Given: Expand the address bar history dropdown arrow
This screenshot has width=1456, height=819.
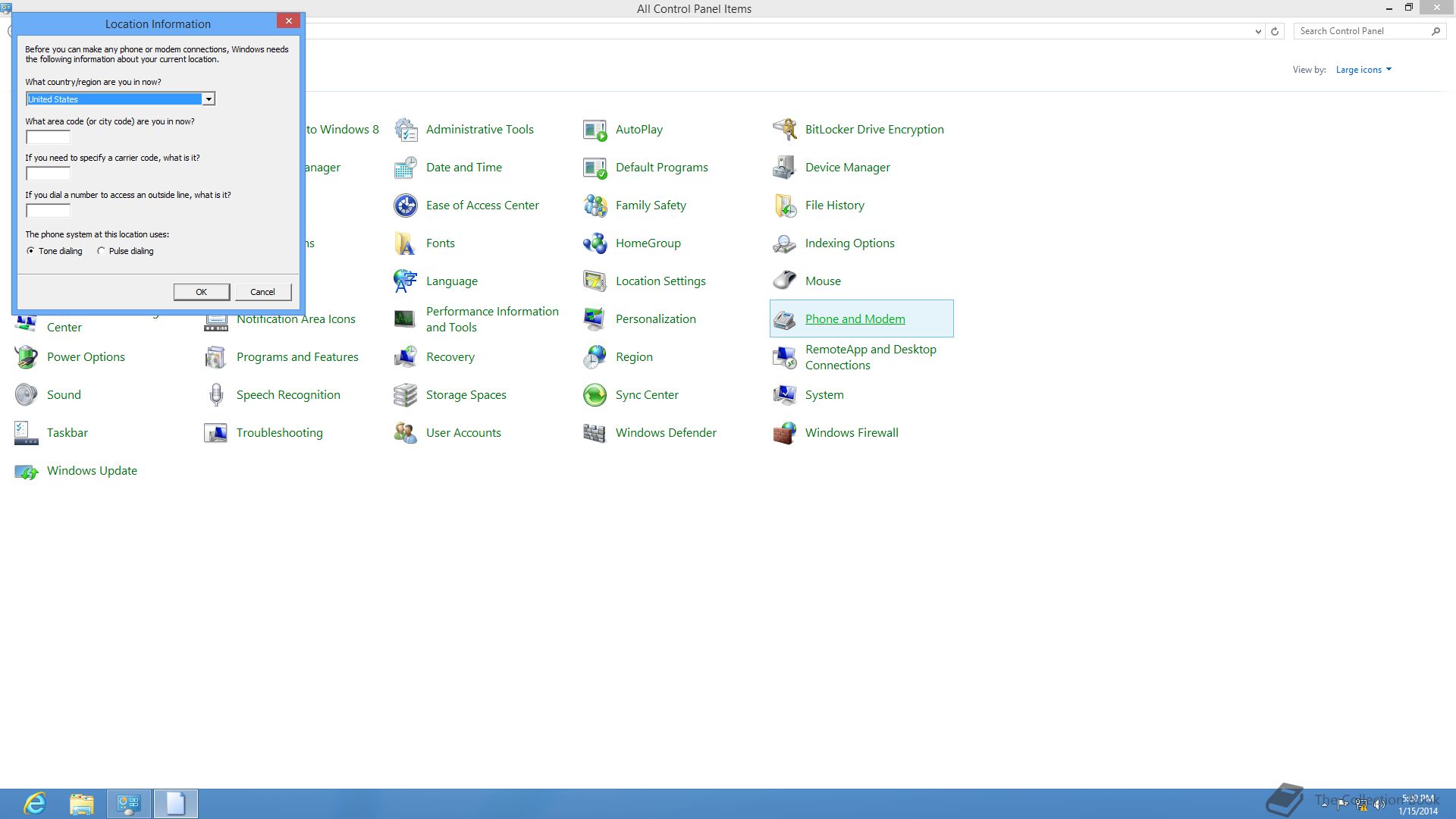Looking at the screenshot, I should (x=1258, y=32).
